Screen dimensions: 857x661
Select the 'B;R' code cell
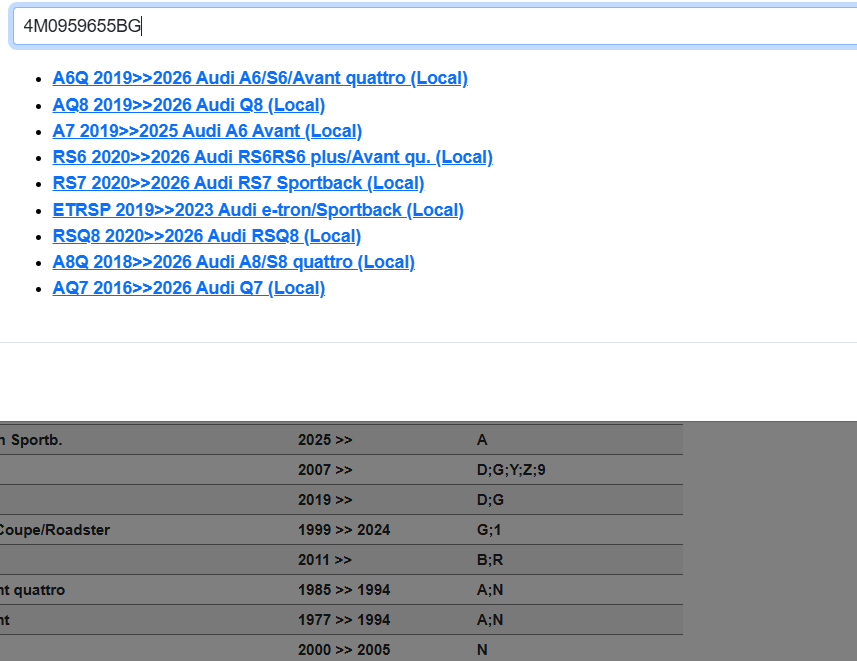click(490, 560)
